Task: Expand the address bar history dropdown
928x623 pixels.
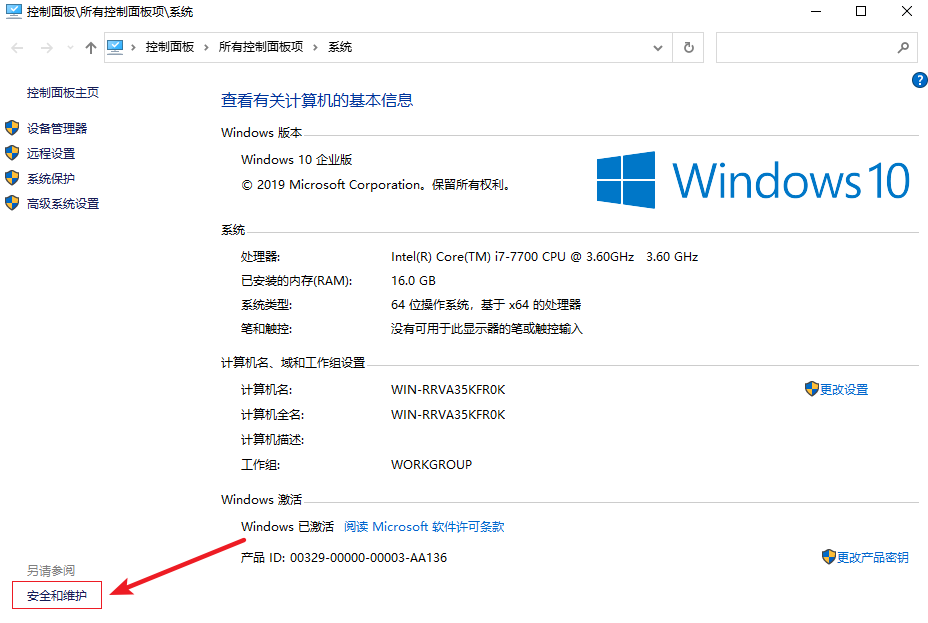Action: pyautogui.click(x=657, y=47)
